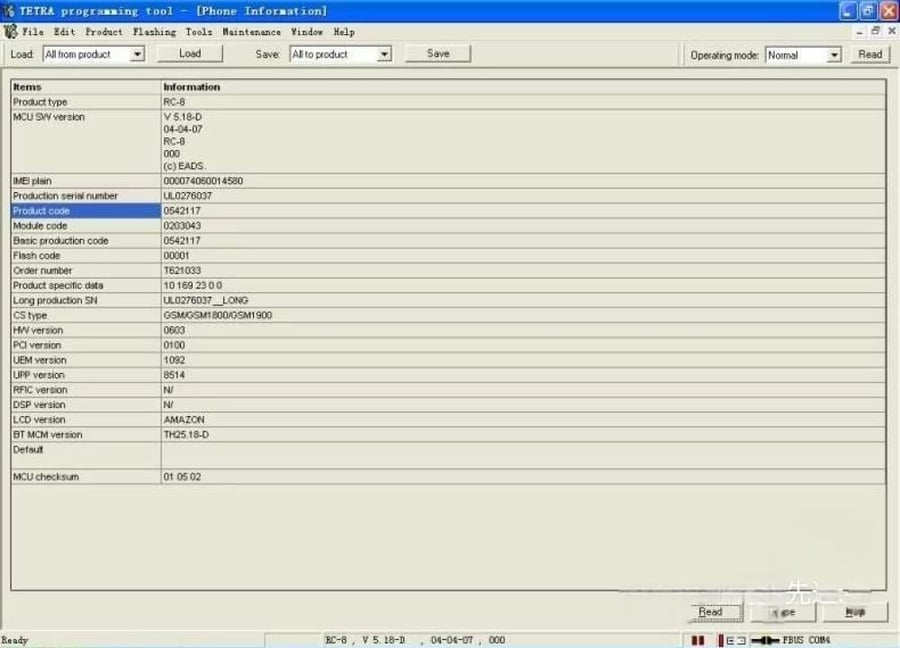Viewport: 900px width, 648px height.
Task: Open the Maintenance menu
Action: point(251,32)
